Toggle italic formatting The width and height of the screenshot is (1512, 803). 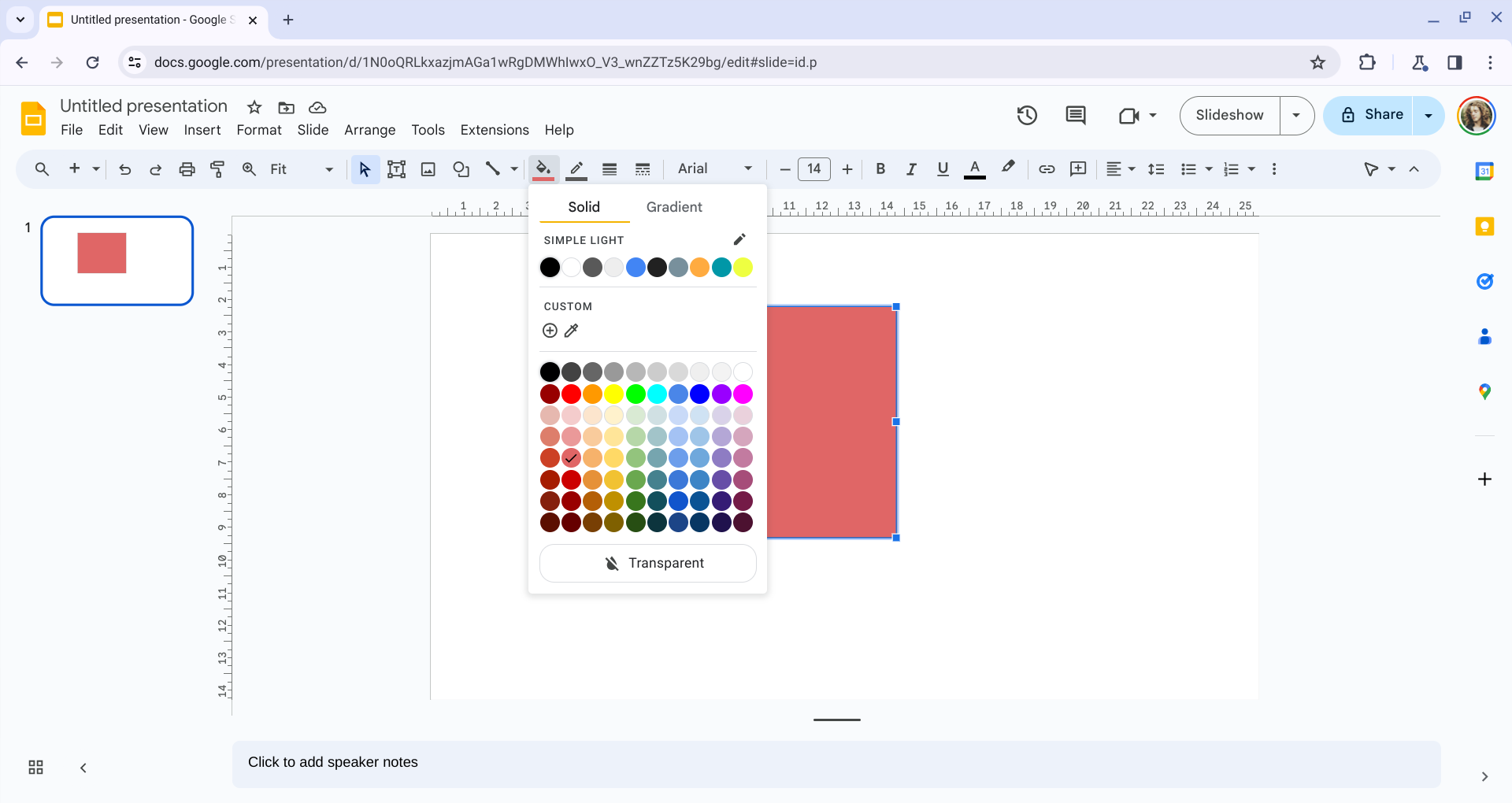911,169
